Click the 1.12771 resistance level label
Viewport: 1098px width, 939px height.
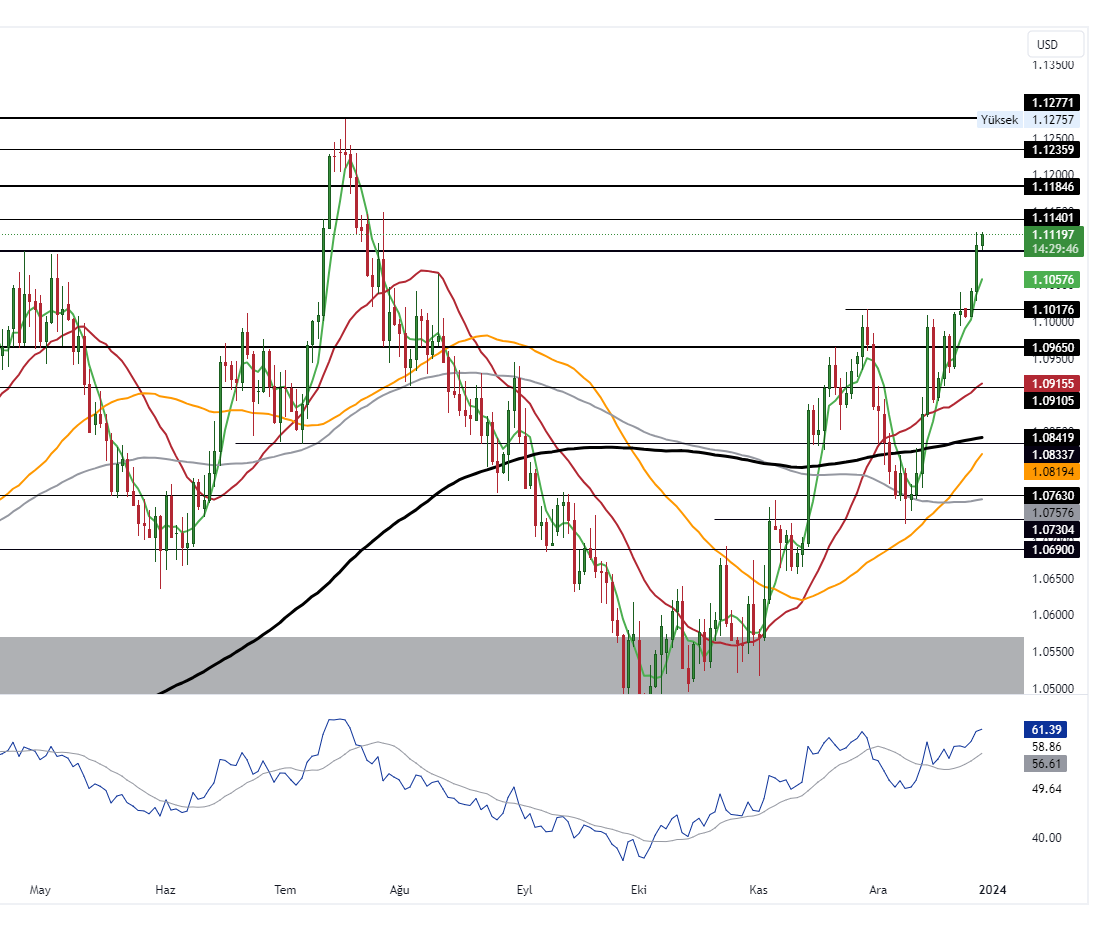pyautogui.click(x=1051, y=102)
